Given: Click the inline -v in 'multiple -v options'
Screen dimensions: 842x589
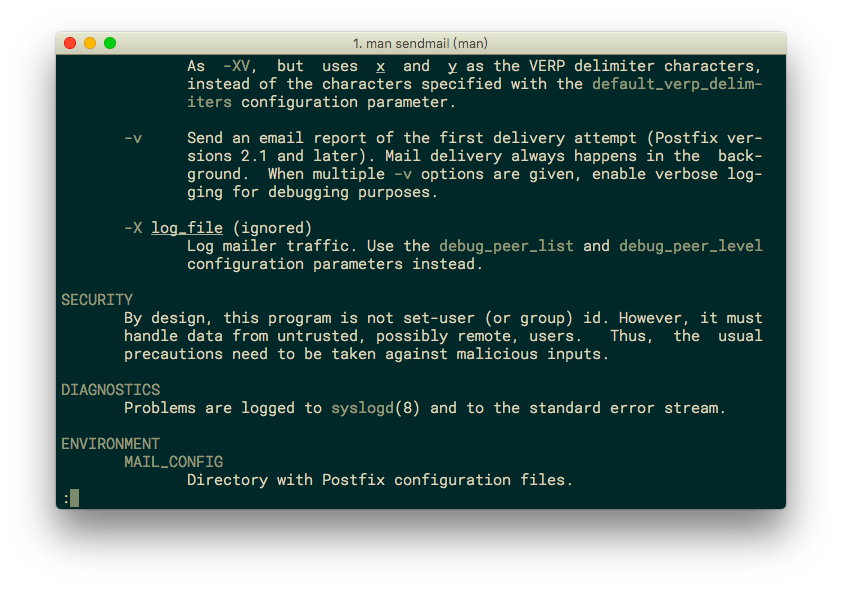Looking at the screenshot, I should click(403, 174).
